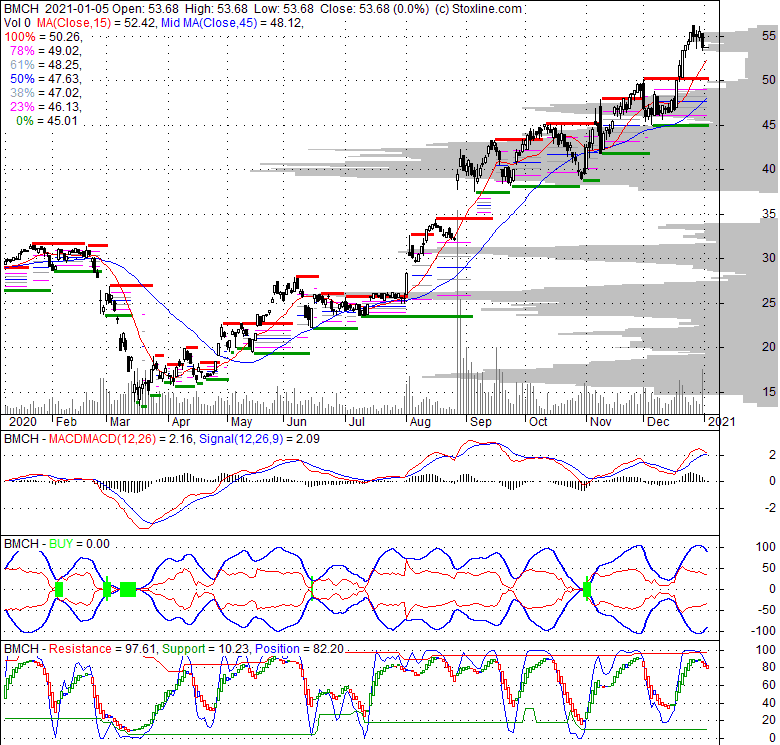
Task: Click the Nov label on the time axis
Action: [x=600, y=422]
